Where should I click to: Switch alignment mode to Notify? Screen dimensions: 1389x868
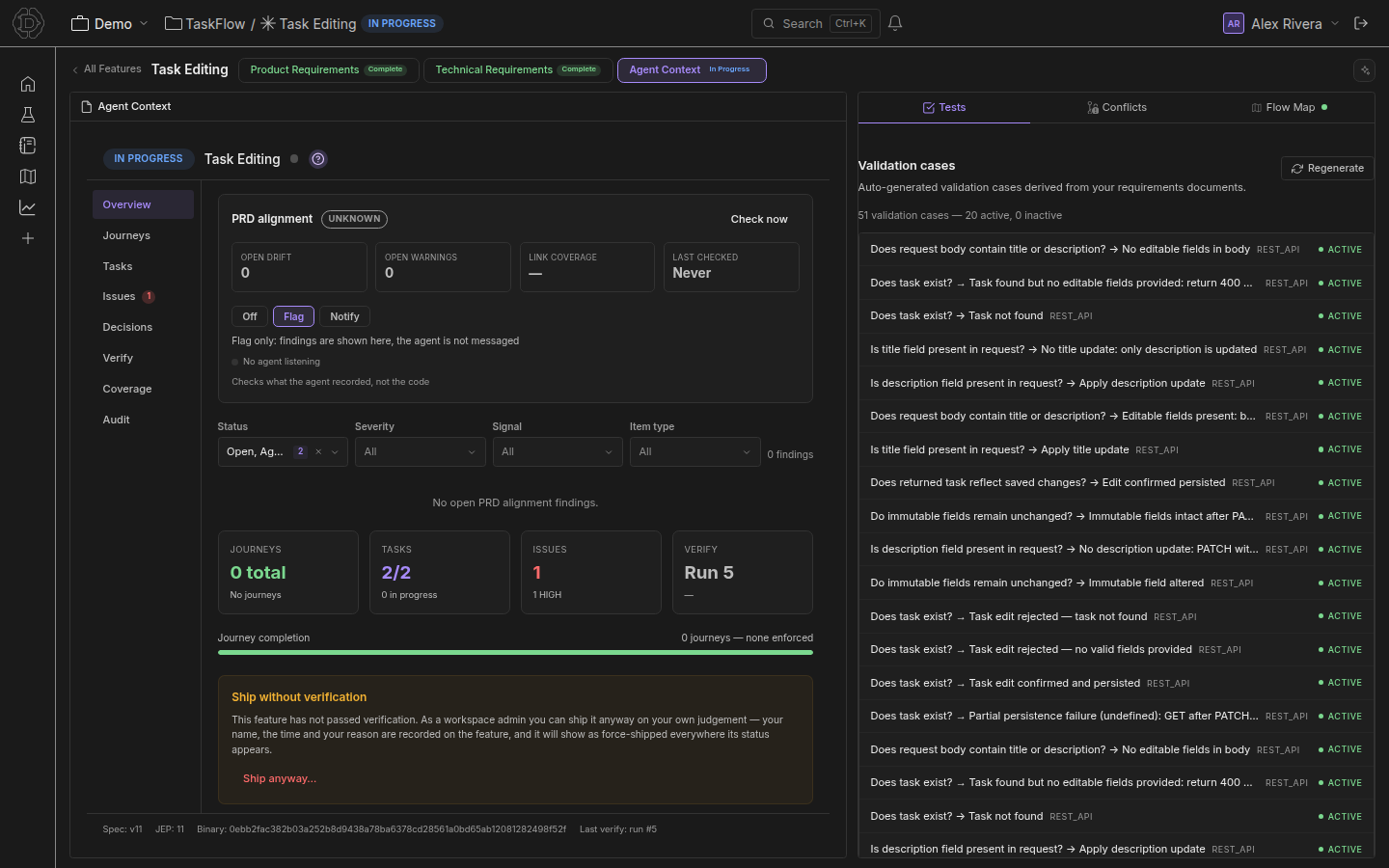tap(344, 316)
